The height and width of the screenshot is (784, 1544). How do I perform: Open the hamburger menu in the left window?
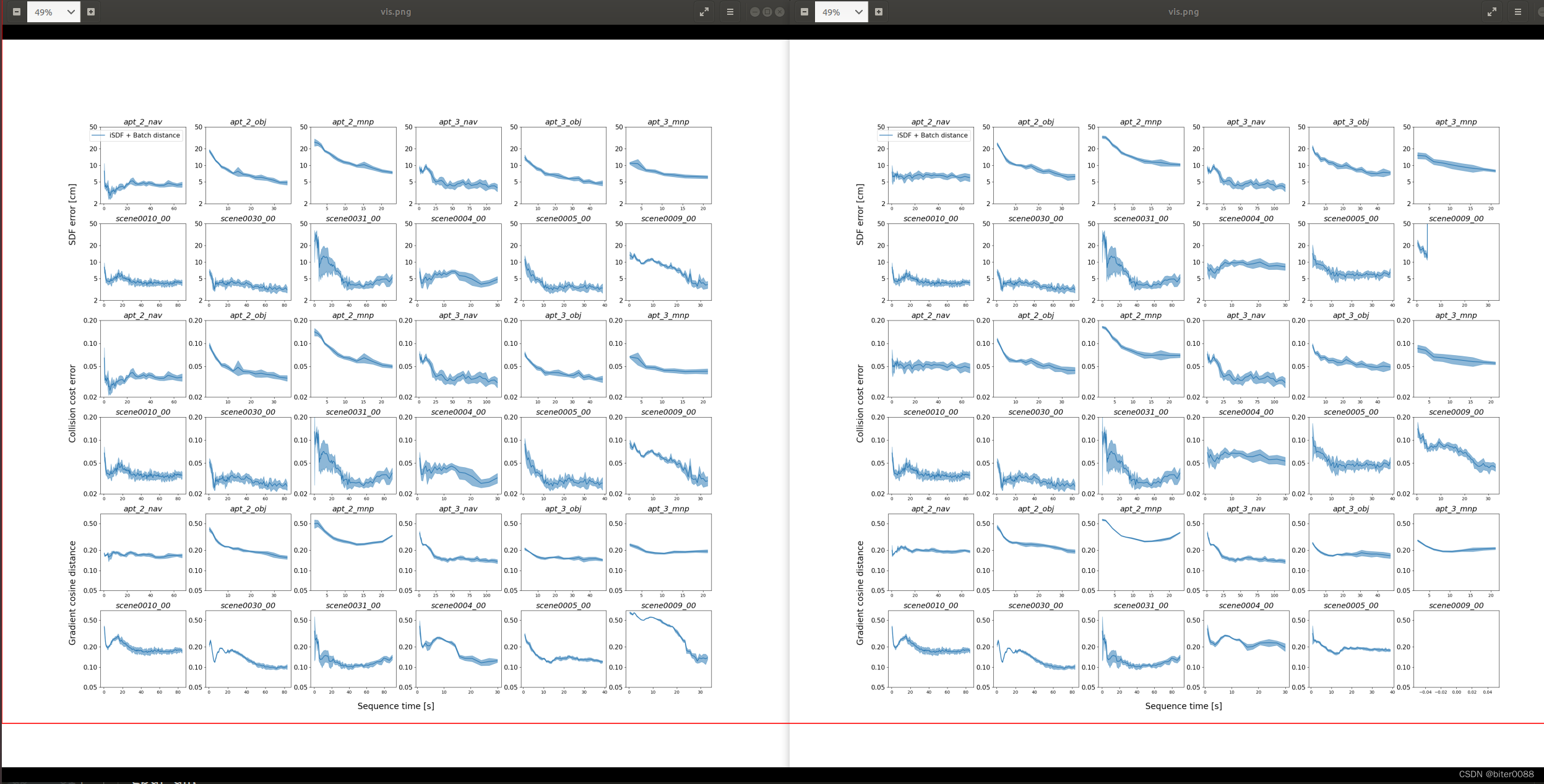(730, 12)
